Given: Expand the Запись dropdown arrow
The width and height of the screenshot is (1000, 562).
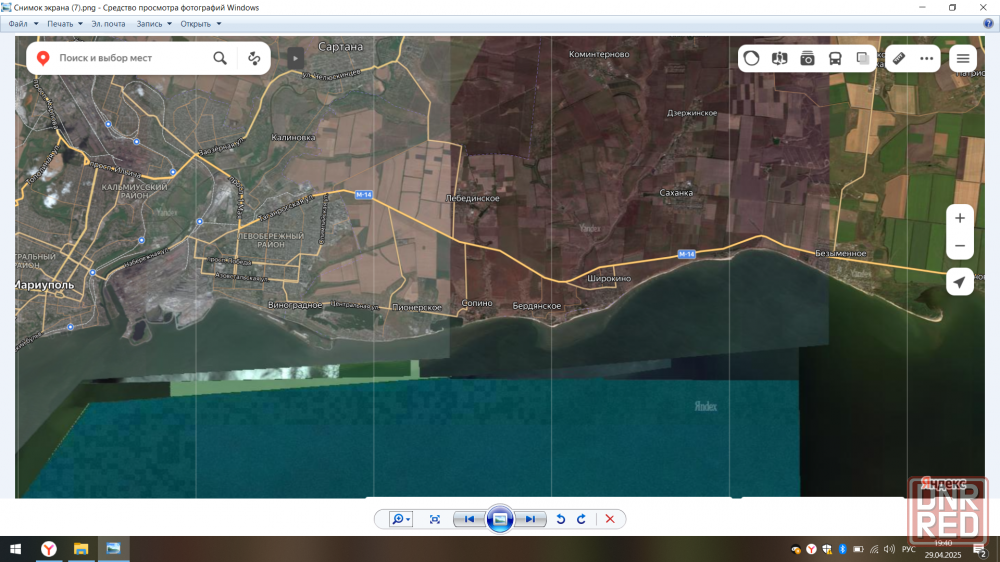Looking at the screenshot, I should tap(169, 24).
